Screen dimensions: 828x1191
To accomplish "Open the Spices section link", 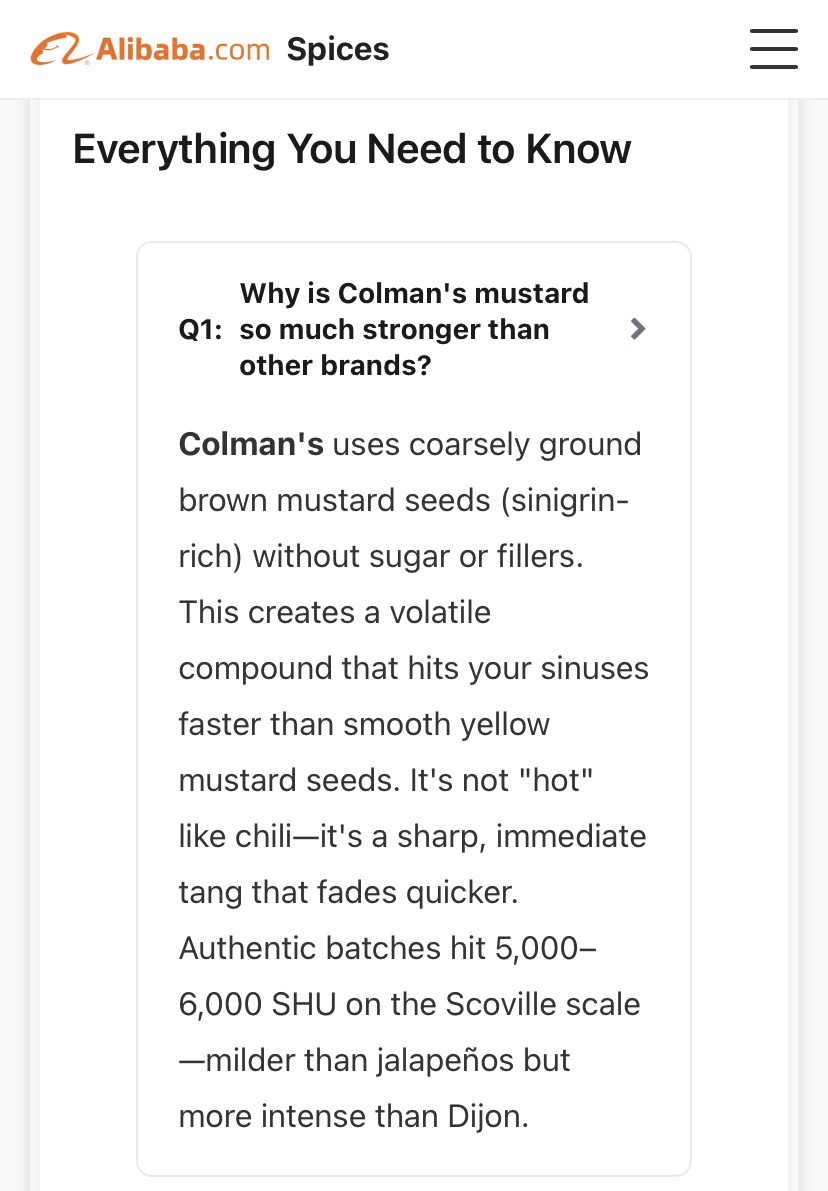I will tap(338, 49).
